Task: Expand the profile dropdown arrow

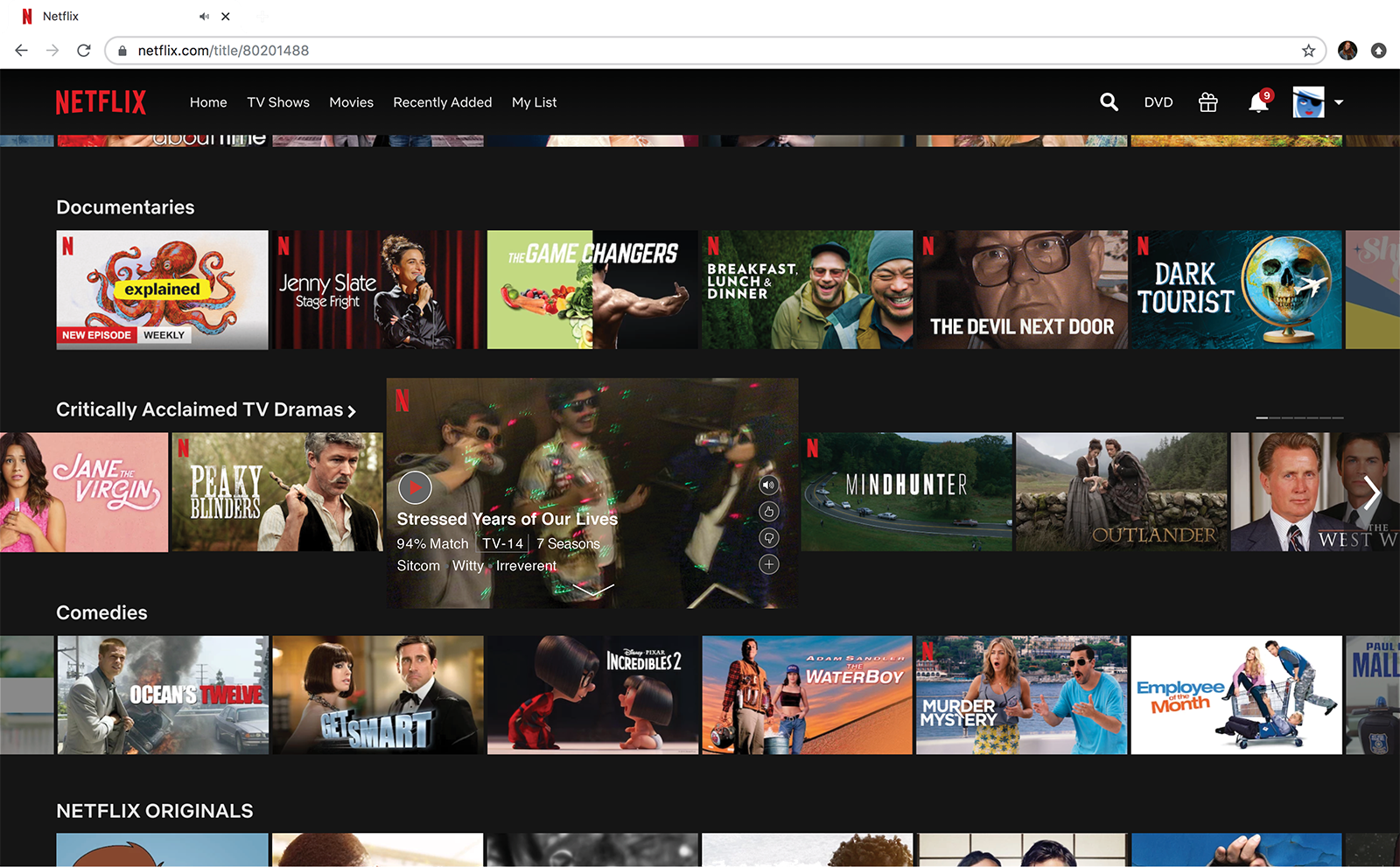Action: 1339,102
